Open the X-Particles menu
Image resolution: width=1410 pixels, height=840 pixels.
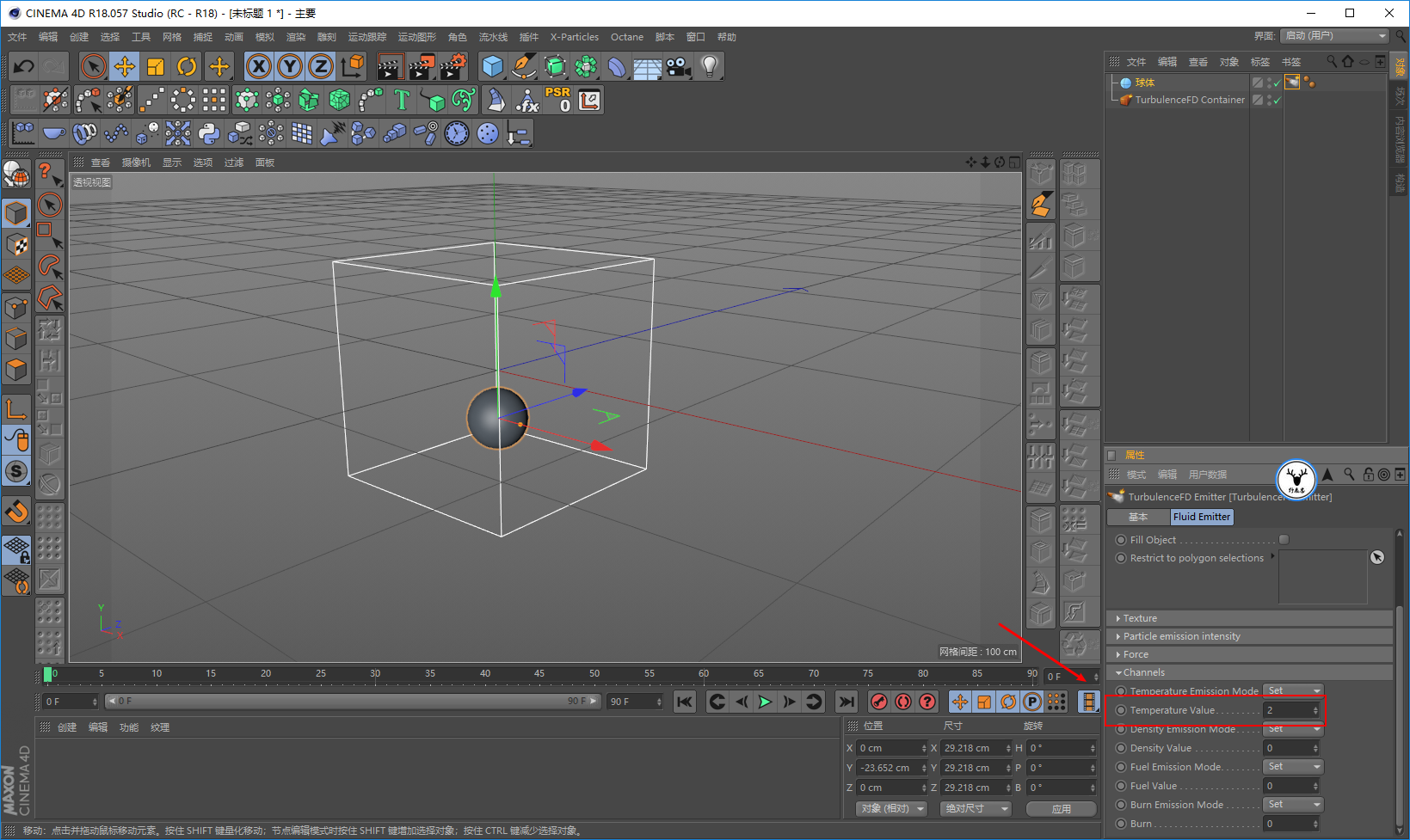pos(575,37)
